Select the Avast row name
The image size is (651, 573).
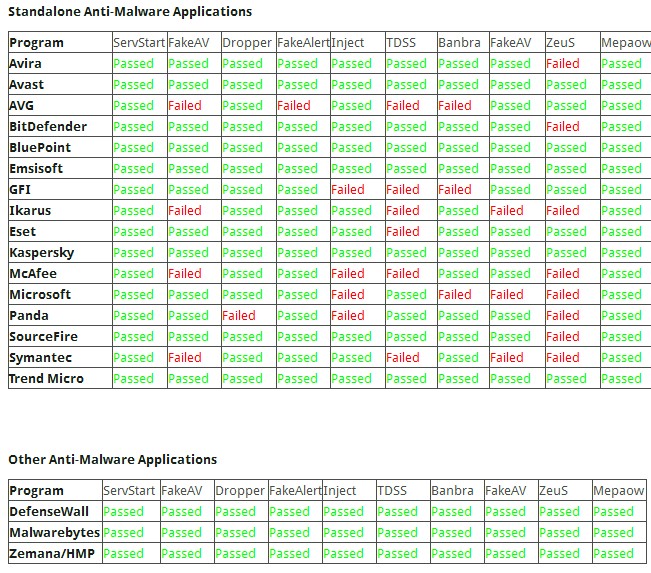pos(26,85)
